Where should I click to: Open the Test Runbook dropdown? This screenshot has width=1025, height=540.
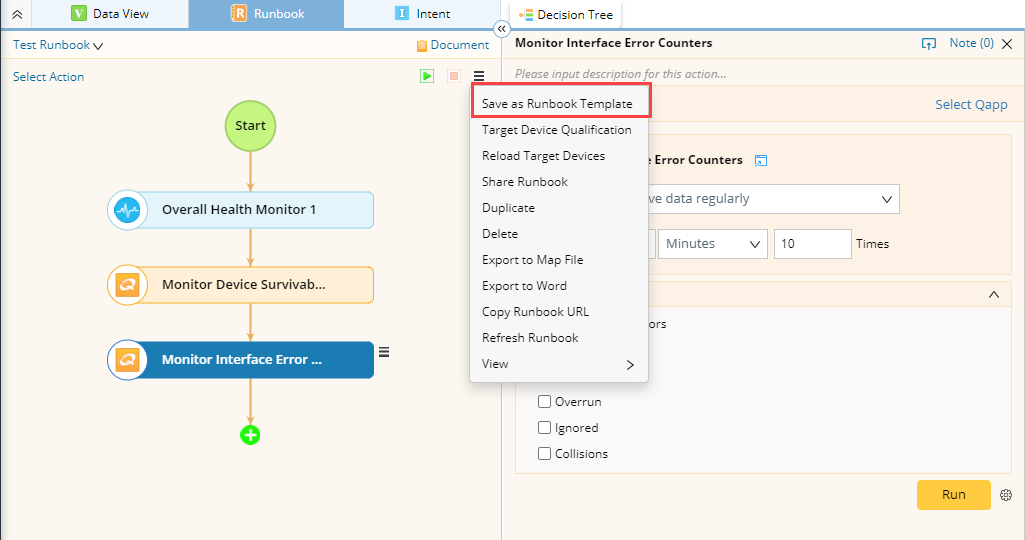(x=58, y=45)
